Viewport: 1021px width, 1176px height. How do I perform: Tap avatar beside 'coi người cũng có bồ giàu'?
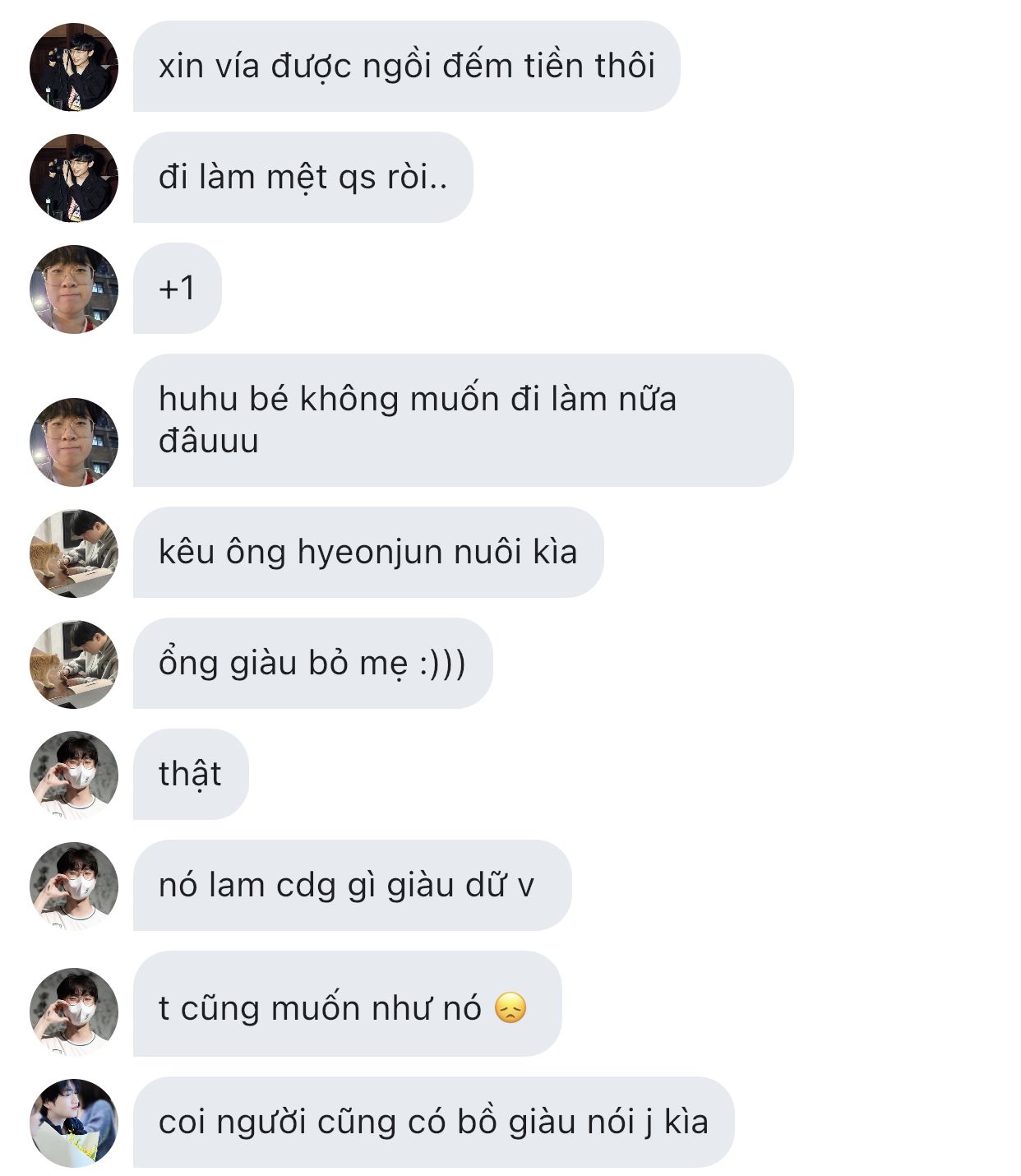coord(74,1123)
